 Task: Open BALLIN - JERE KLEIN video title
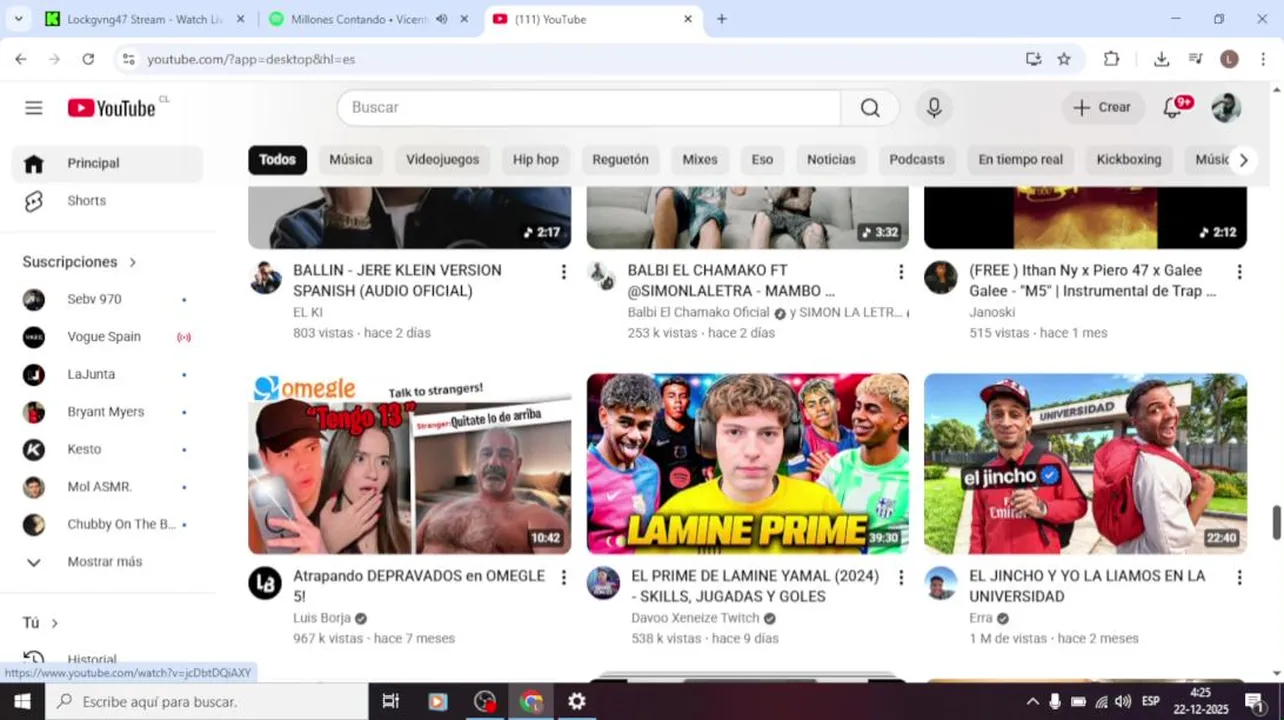[397, 281]
